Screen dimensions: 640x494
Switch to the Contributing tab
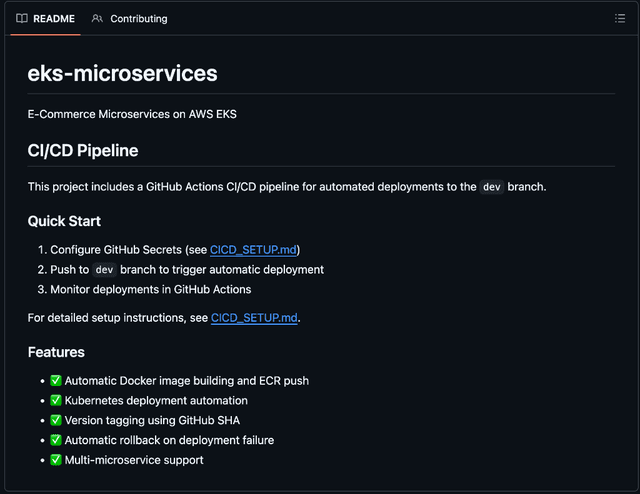coord(129,19)
